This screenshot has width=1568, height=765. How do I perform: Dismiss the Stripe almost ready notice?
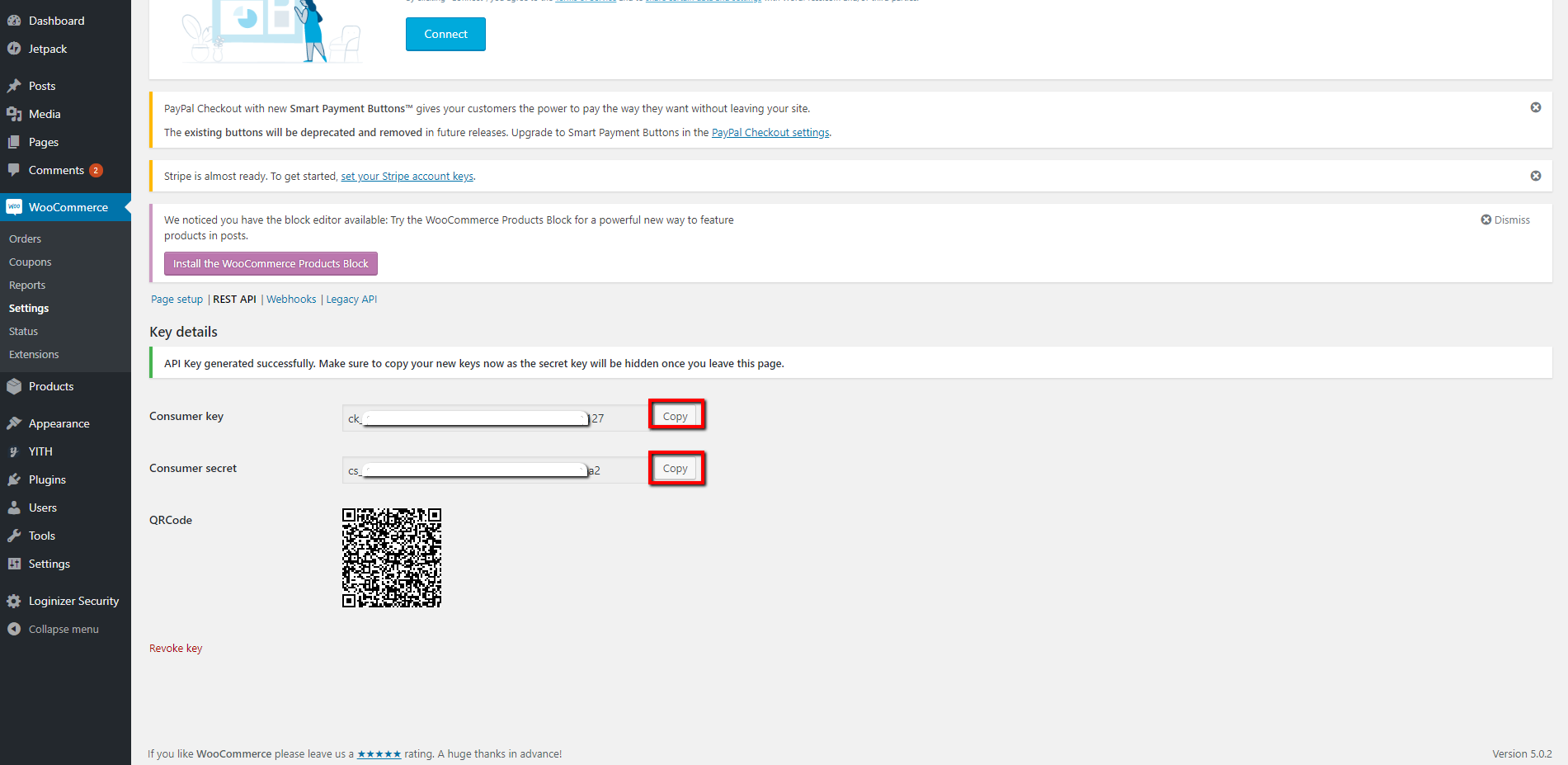pos(1536,176)
